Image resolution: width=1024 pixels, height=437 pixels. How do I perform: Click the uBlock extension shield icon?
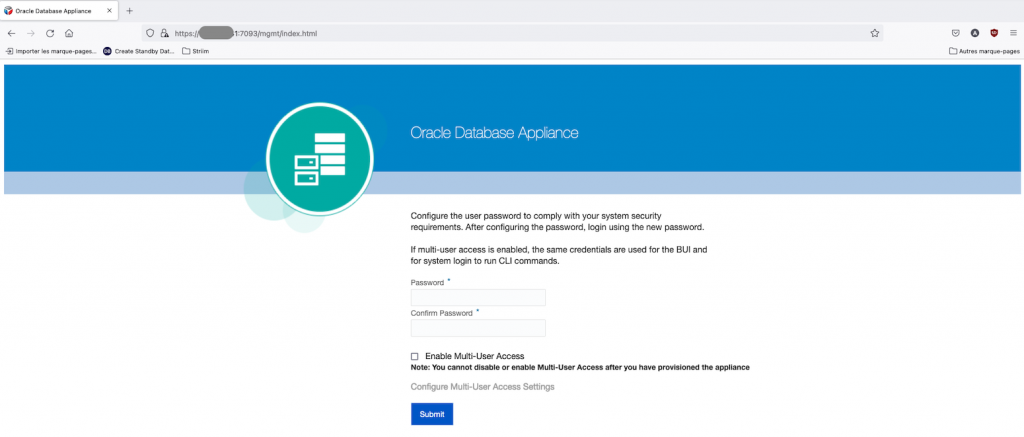pos(994,33)
